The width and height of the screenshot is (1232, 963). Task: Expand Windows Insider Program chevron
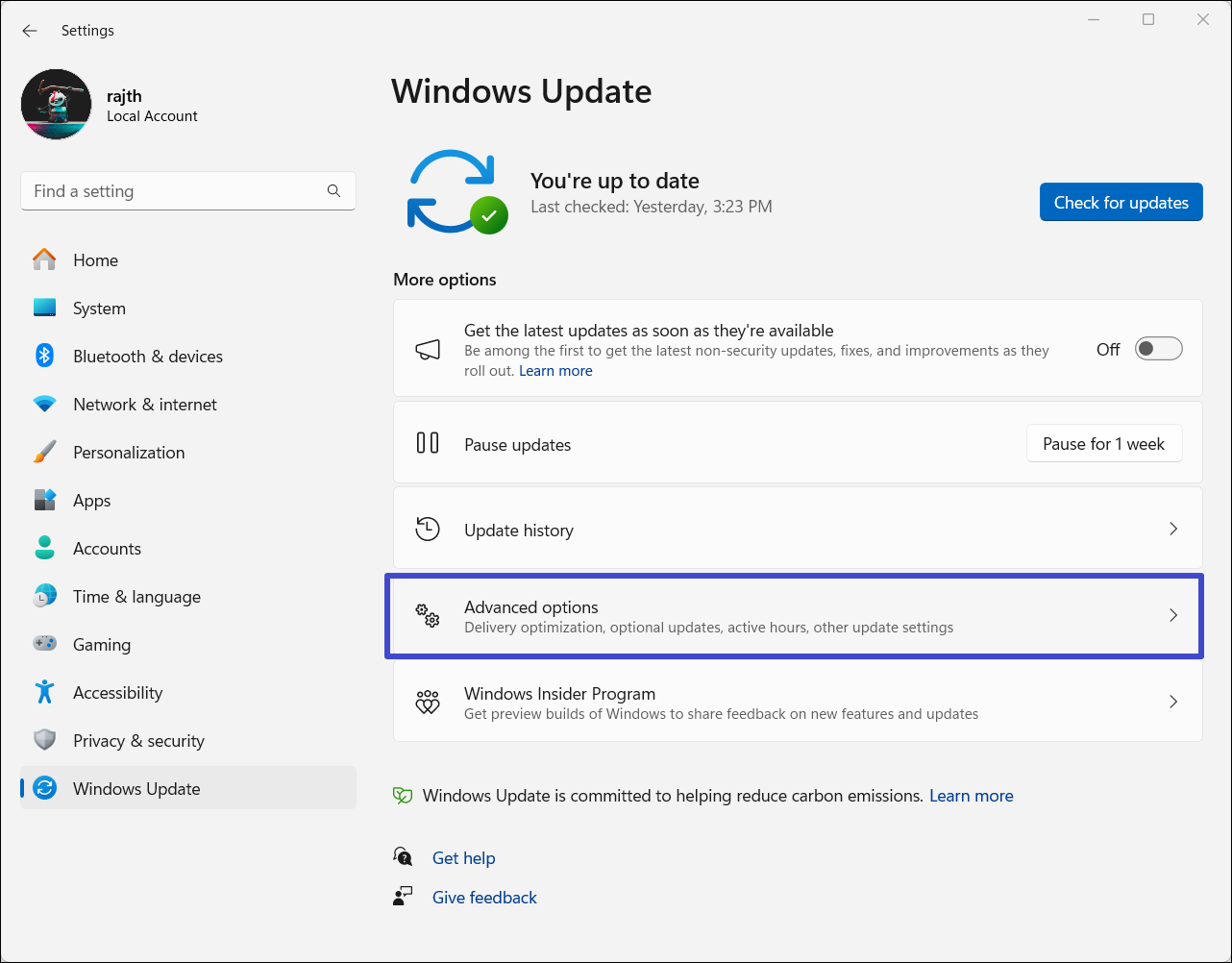pos(1172,703)
